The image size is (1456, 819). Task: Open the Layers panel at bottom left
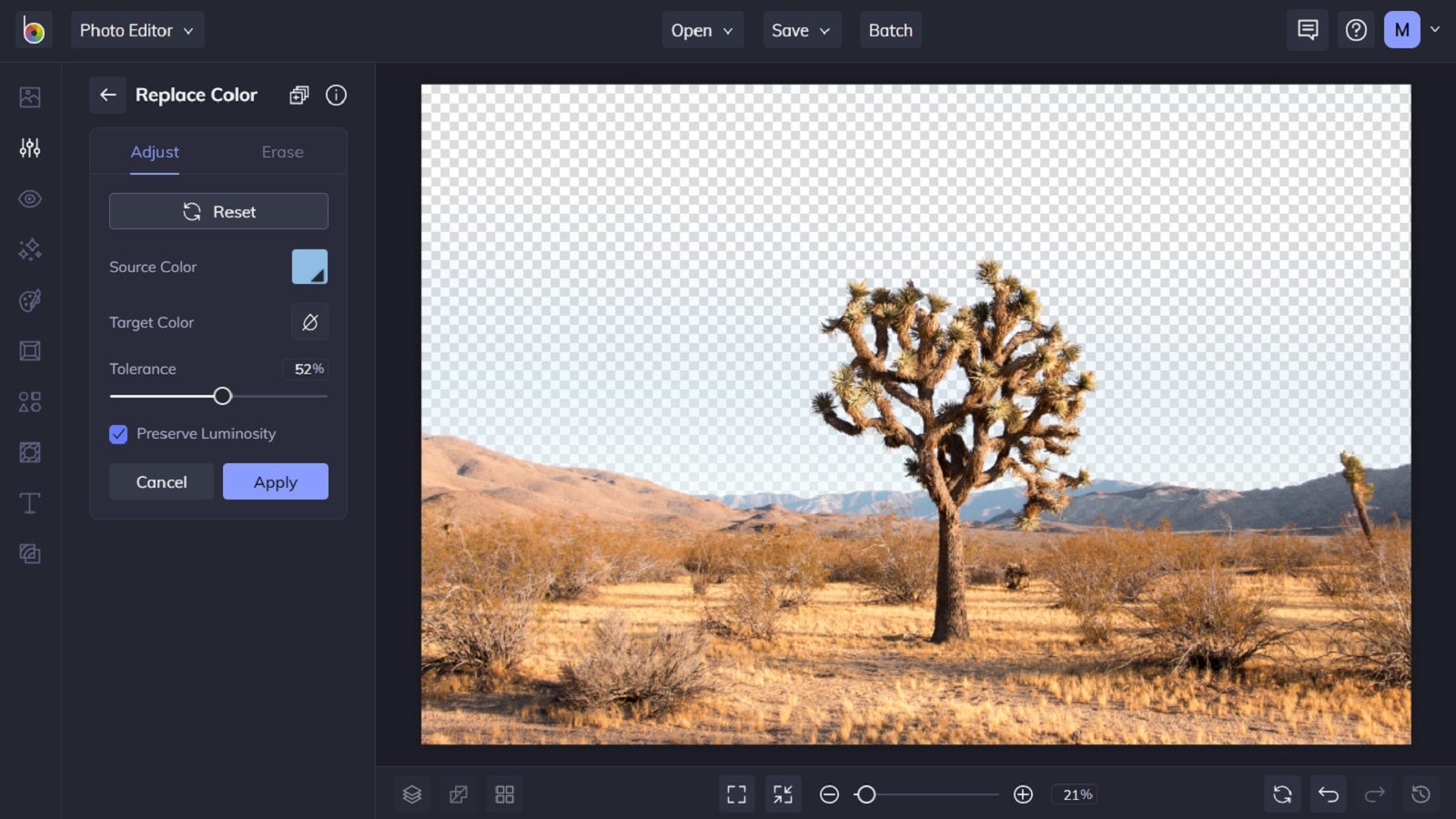[x=412, y=794]
